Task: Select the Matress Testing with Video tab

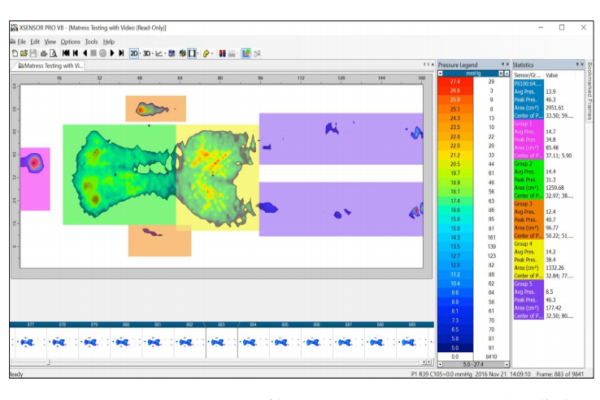Action: click(x=48, y=64)
